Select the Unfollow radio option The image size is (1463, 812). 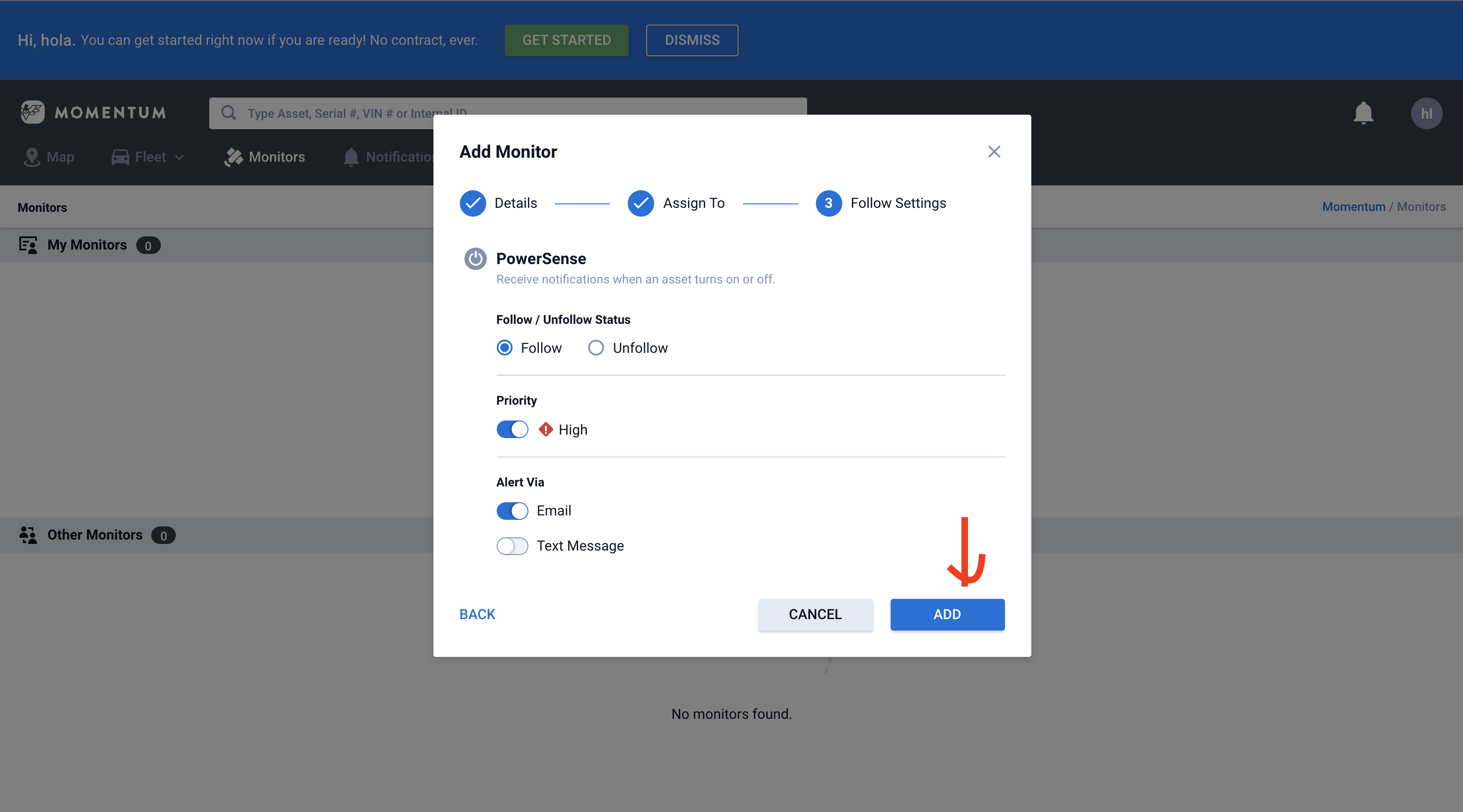pyautogui.click(x=596, y=348)
